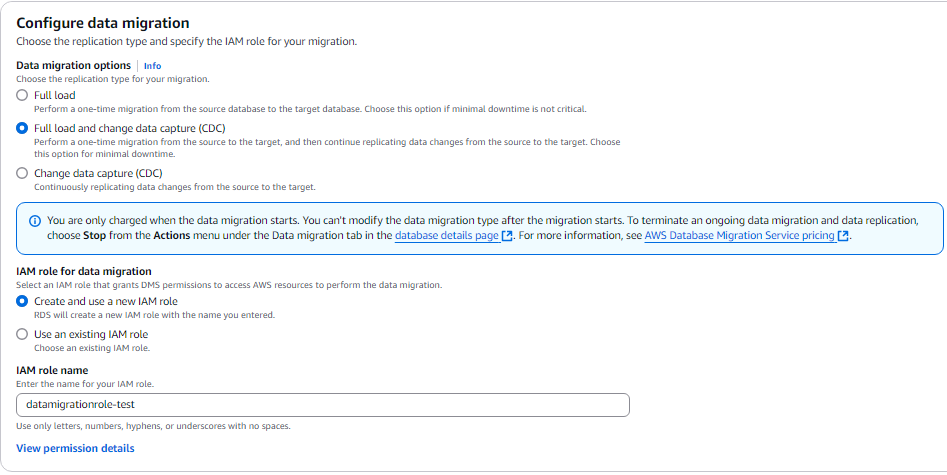The image size is (947, 475).
Task: Click the 'Configure data migration' heading
Action: (103, 23)
